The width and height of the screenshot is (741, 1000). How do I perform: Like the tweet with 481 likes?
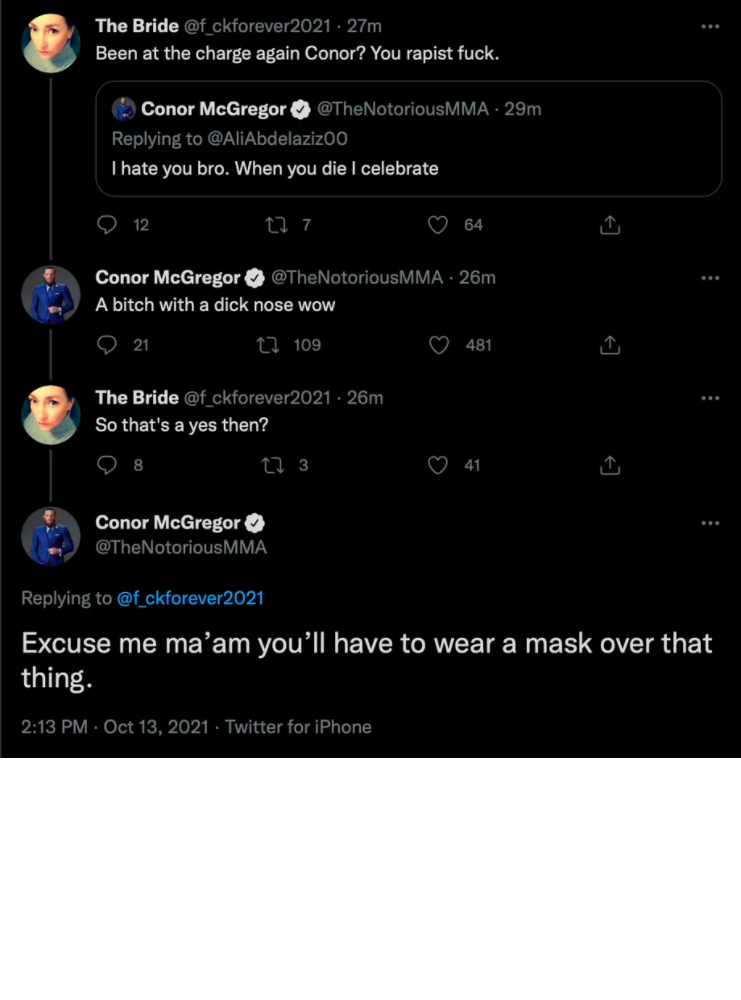coord(437,345)
